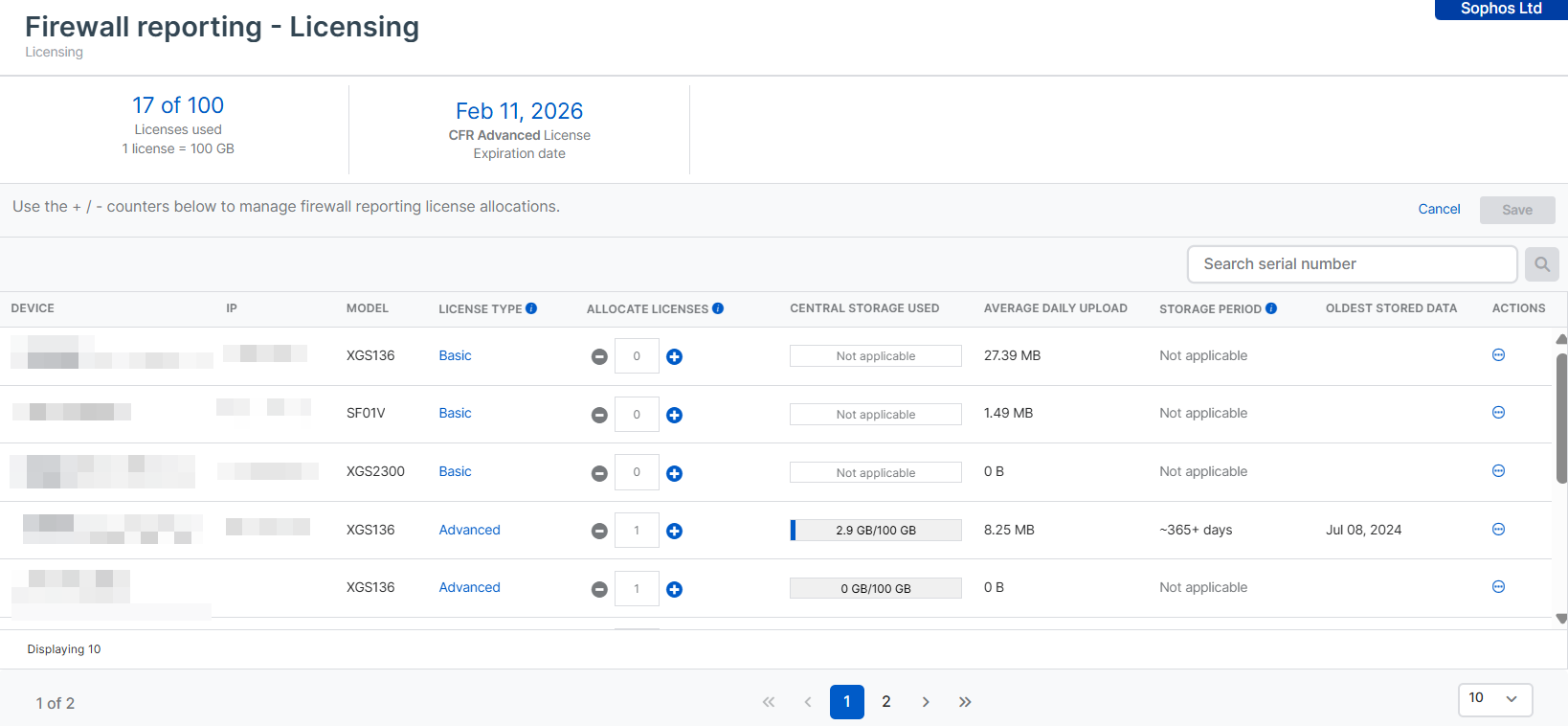Click the Cancel link

click(1439, 209)
